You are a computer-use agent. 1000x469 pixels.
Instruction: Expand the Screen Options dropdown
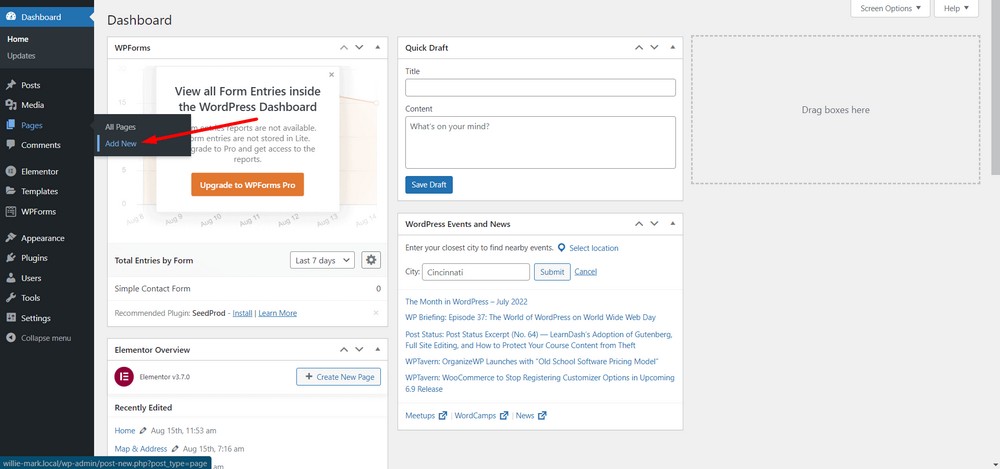click(890, 9)
